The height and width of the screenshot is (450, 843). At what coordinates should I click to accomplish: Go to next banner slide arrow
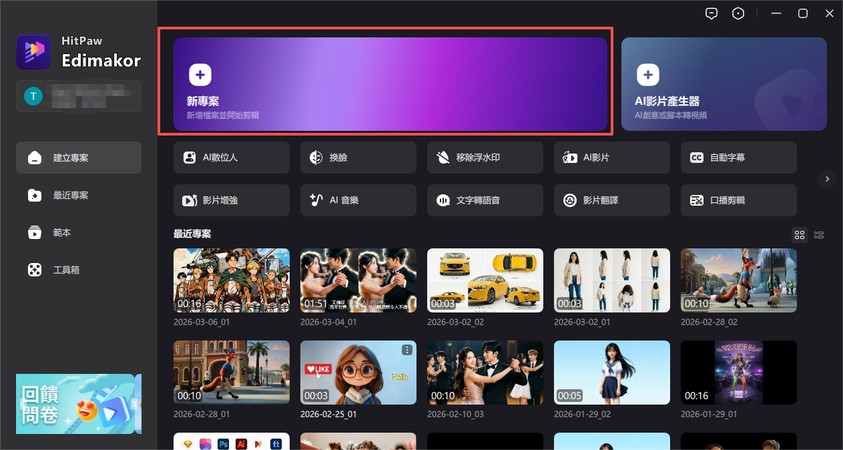point(134,404)
